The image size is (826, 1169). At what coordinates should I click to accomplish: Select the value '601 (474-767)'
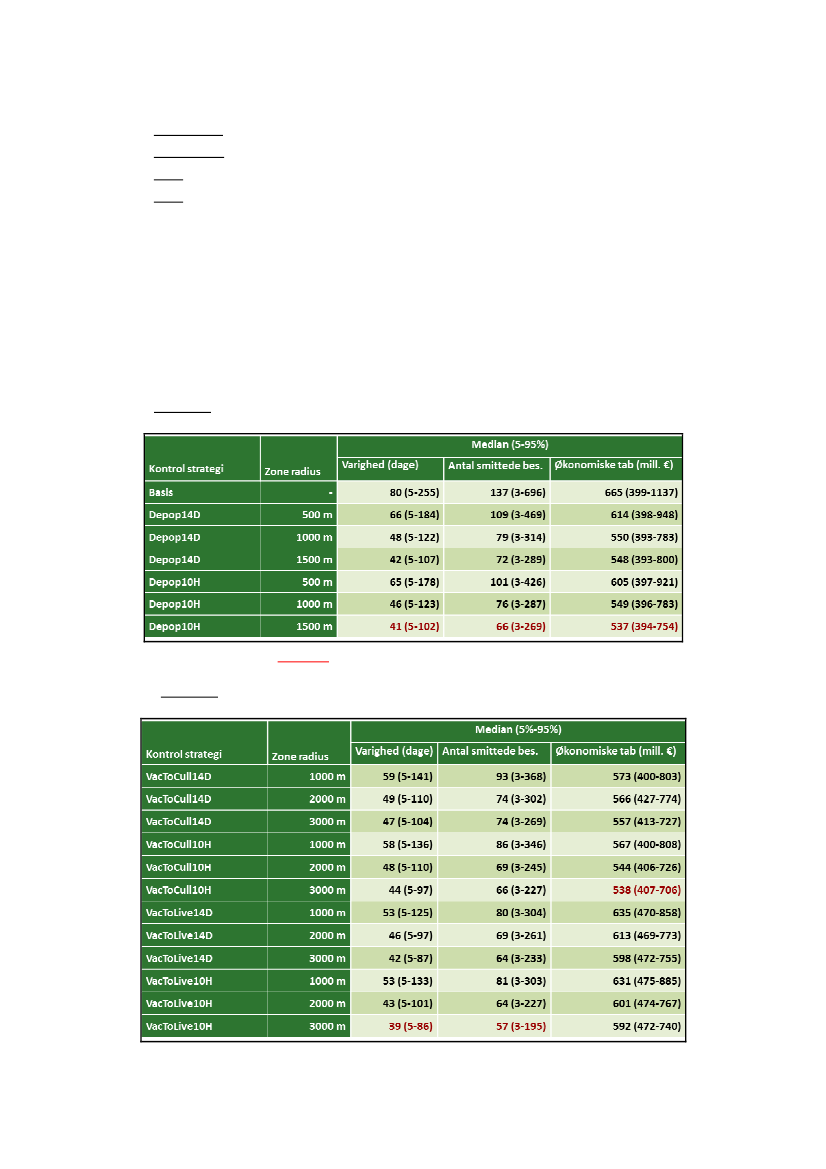646,1003
